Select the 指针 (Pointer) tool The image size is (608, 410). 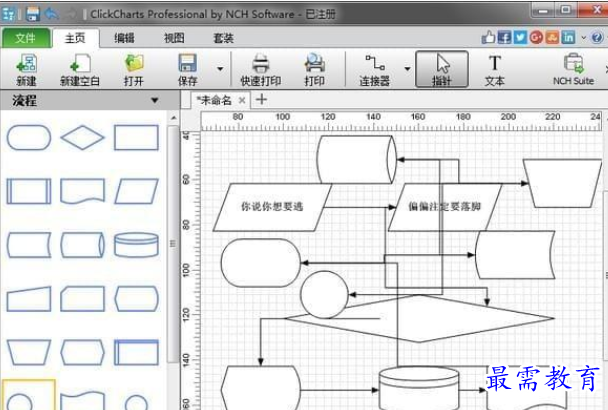tap(442, 69)
